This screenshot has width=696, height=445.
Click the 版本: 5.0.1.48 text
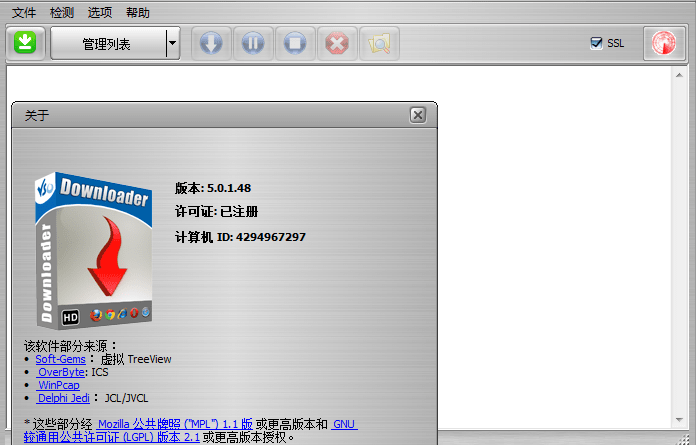coord(213,188)
